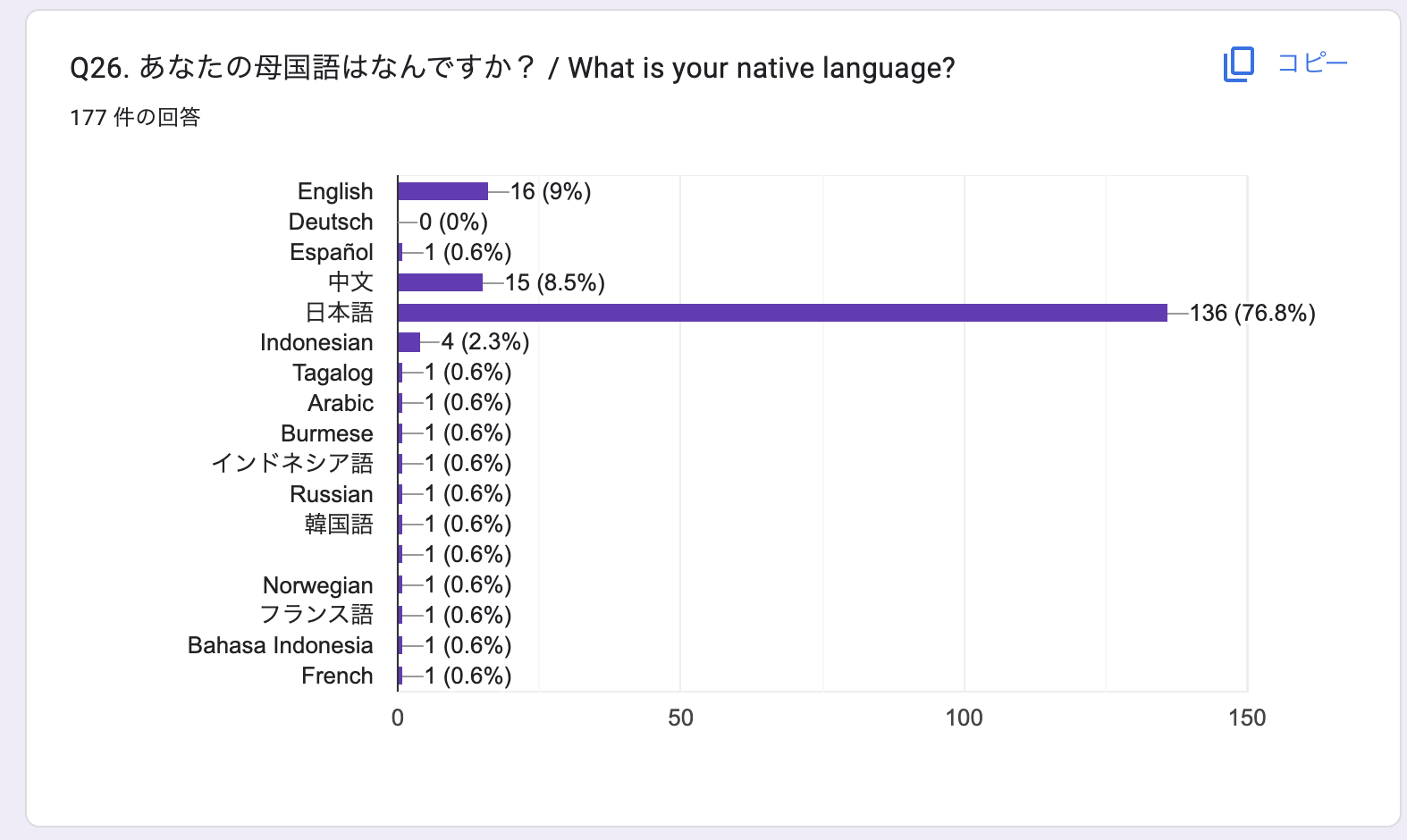This screenshot has width=1407, height=840.
Task: Select the Arabic axis label
Action: [x=341, y=403]
